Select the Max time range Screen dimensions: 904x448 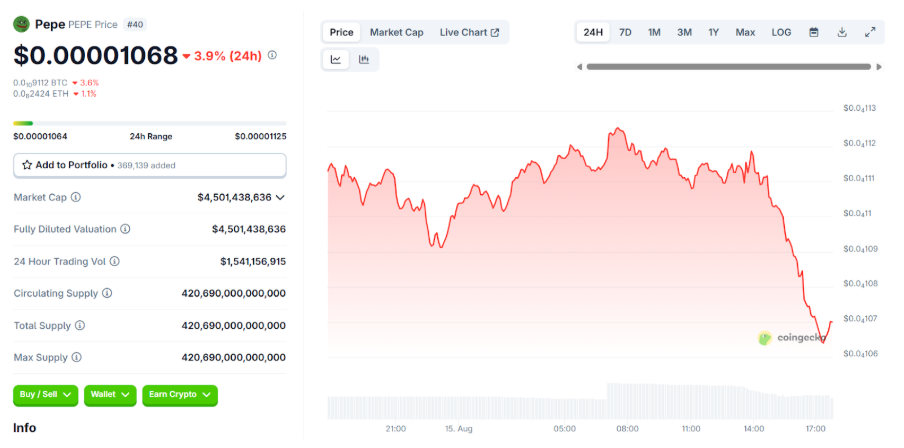[x=745, y=32]
